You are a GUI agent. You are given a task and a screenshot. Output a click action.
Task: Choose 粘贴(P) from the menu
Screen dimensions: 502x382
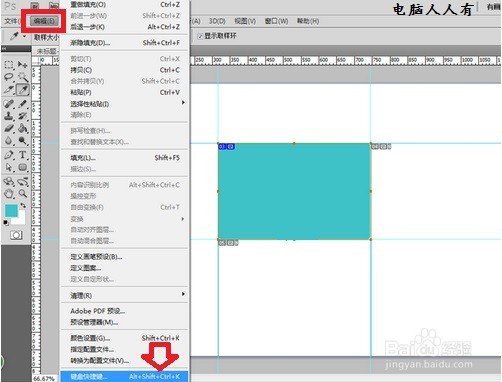coord(124,92)
